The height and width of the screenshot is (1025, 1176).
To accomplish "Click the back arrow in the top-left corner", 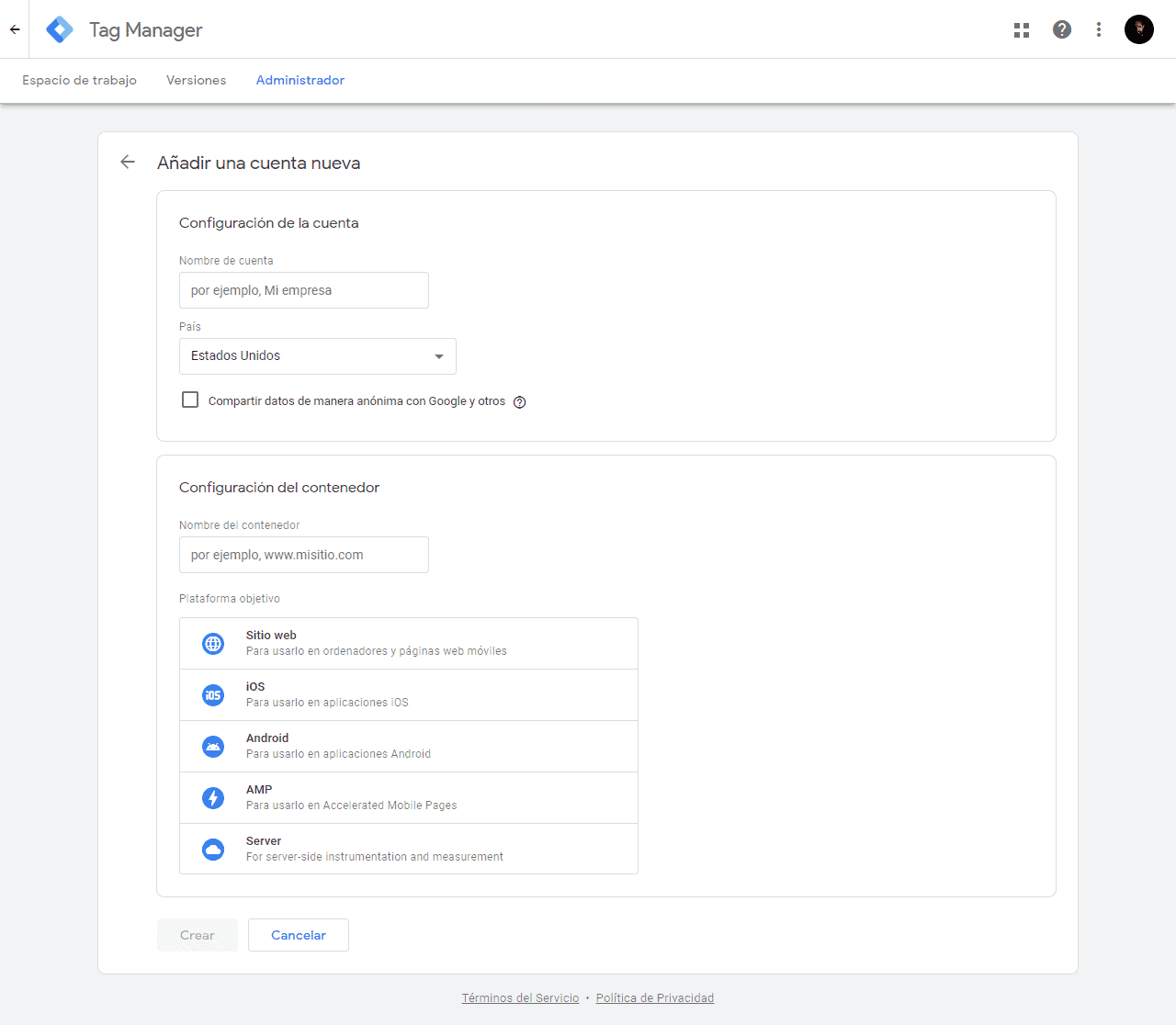I will 14,28.
